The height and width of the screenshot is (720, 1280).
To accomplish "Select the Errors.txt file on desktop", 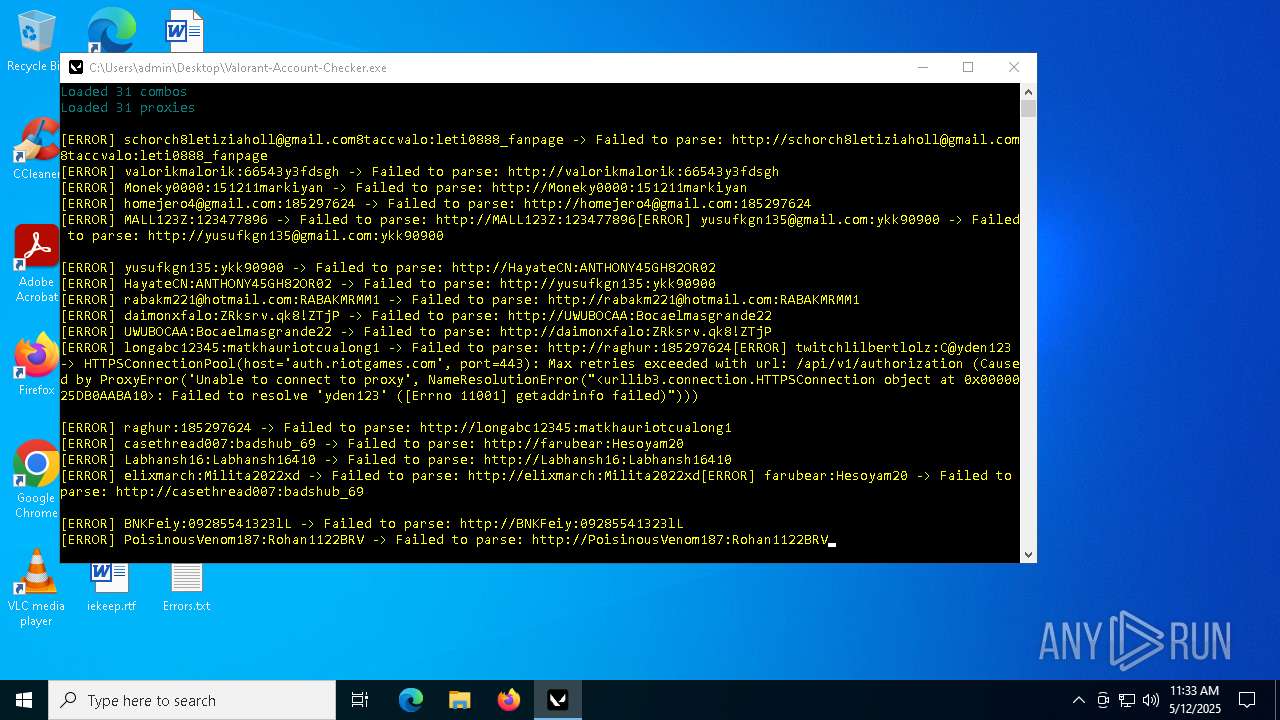I will tap(186, 586).
